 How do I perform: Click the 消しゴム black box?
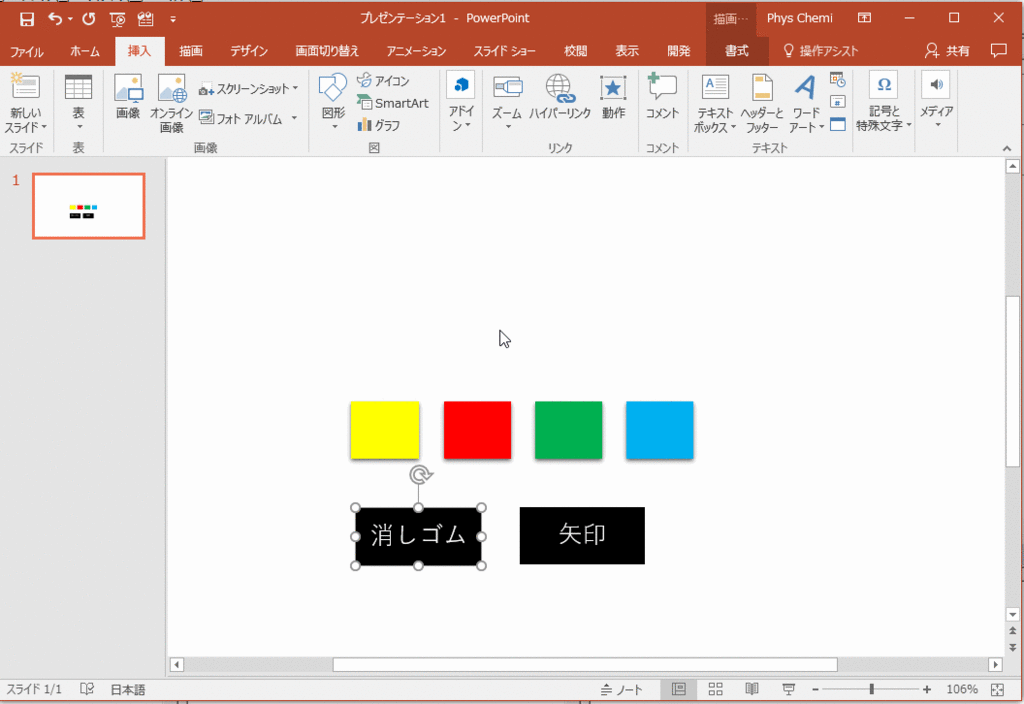pos(419,536)
